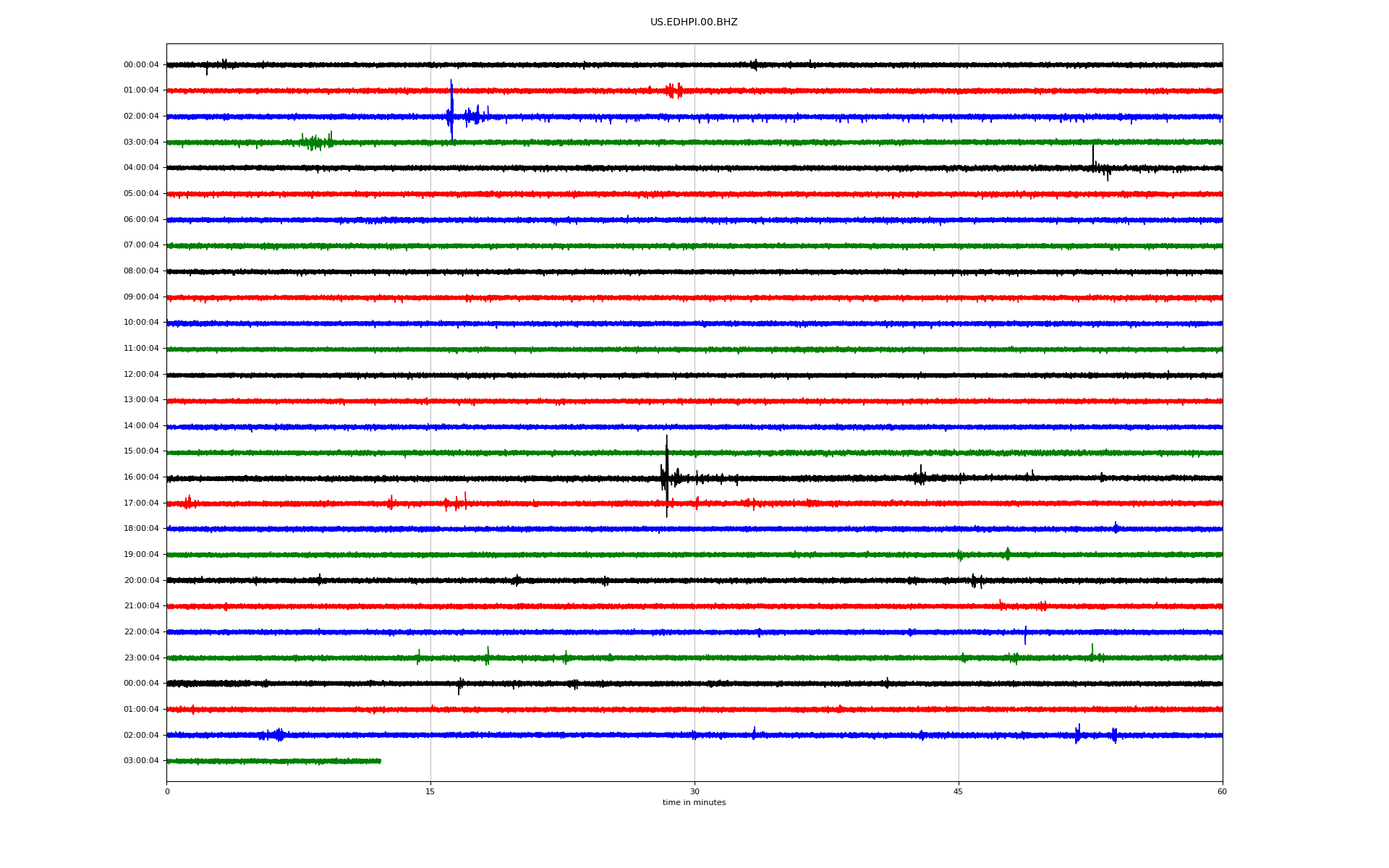Click the 14:00:04 trace time label
The width and height of the screenshot is (1389, 868).
[141, 426]
